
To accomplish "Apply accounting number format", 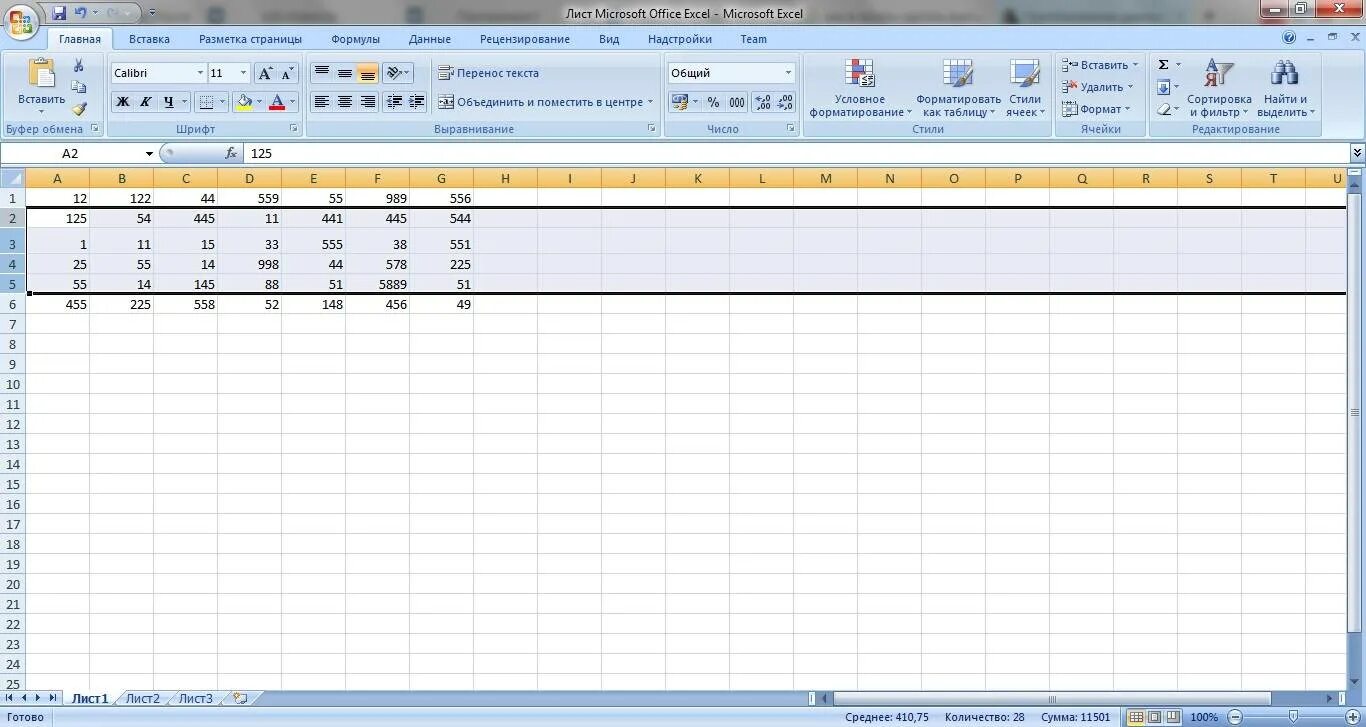I will pos(680,102).
